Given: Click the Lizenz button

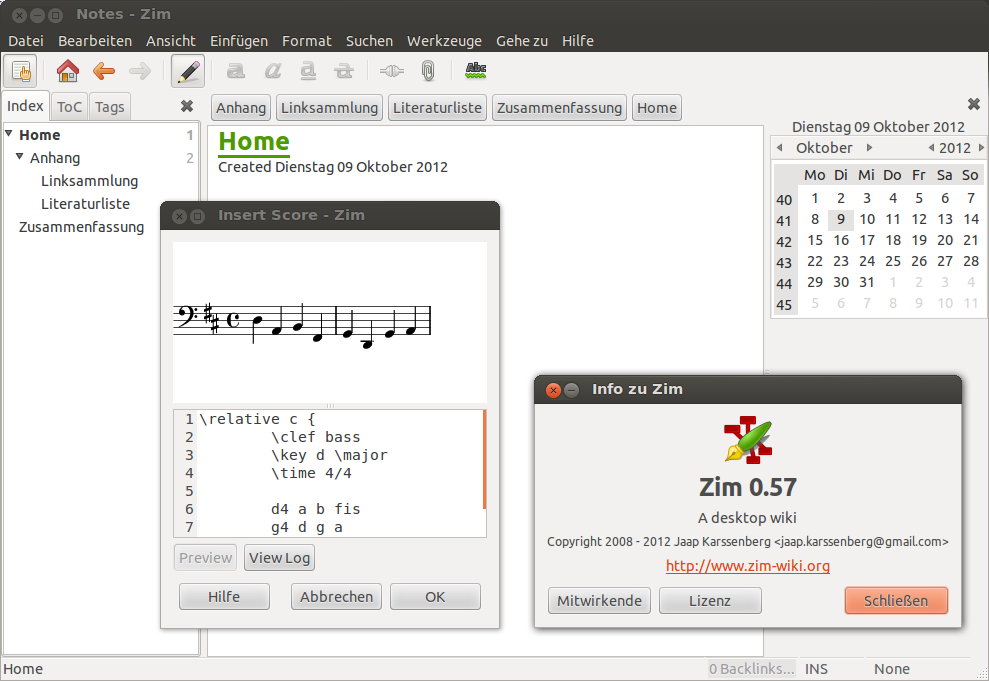Looking at the screenshot, I should pos(710,600).
